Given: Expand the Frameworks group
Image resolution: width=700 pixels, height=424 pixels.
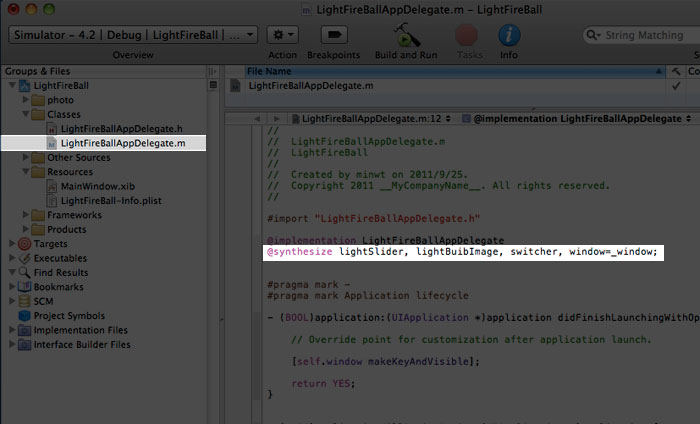Looking at the screenshot, I should click(x=26, y=215).
